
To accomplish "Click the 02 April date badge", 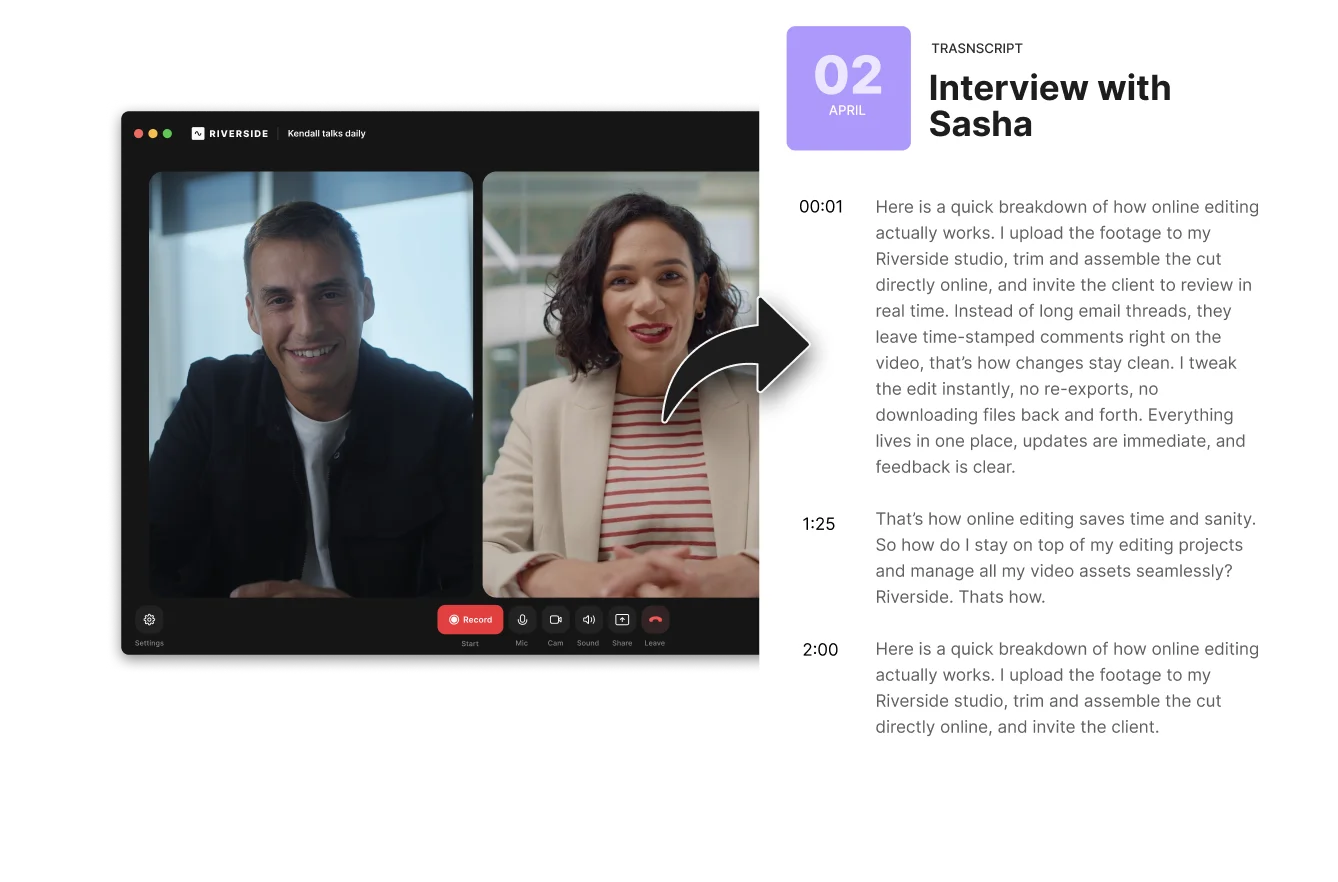I will tap(848, 88).
